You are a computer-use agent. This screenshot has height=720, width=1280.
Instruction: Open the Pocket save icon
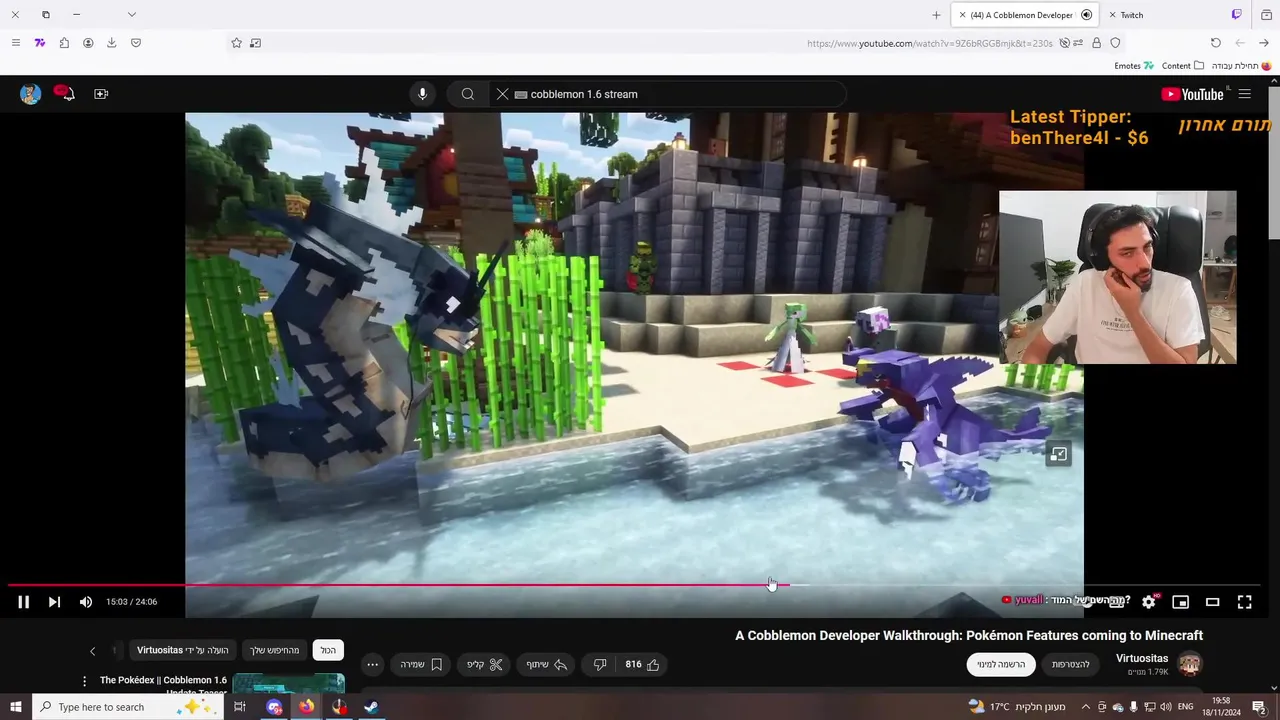(x=136, y=43)
